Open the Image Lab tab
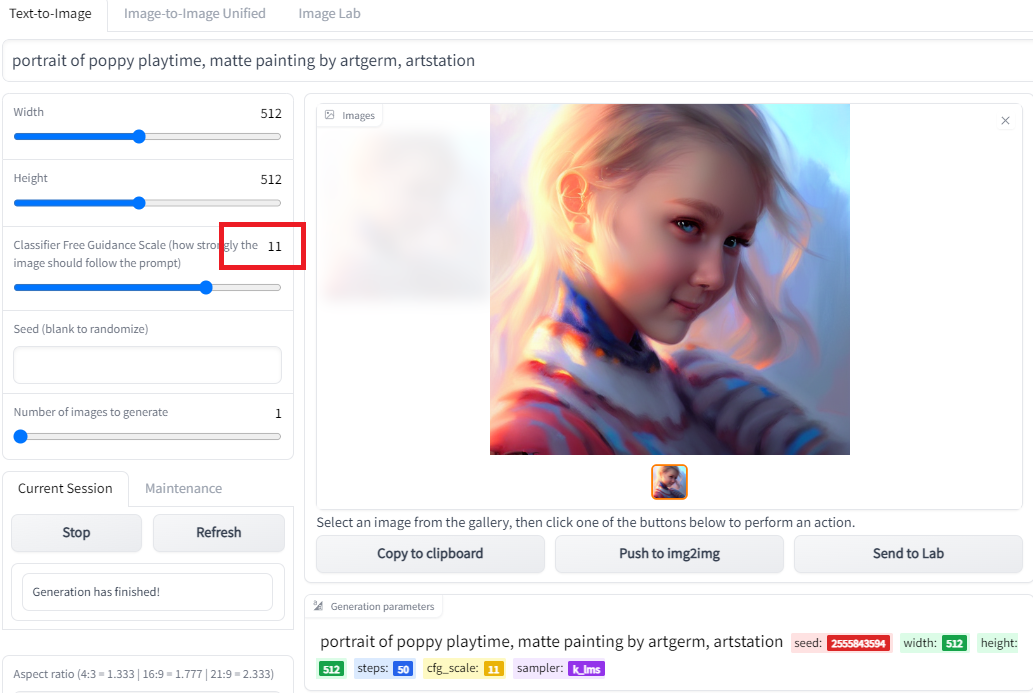Image resolution: width=1033 pixels, height=693 pixels. point(329,14)
